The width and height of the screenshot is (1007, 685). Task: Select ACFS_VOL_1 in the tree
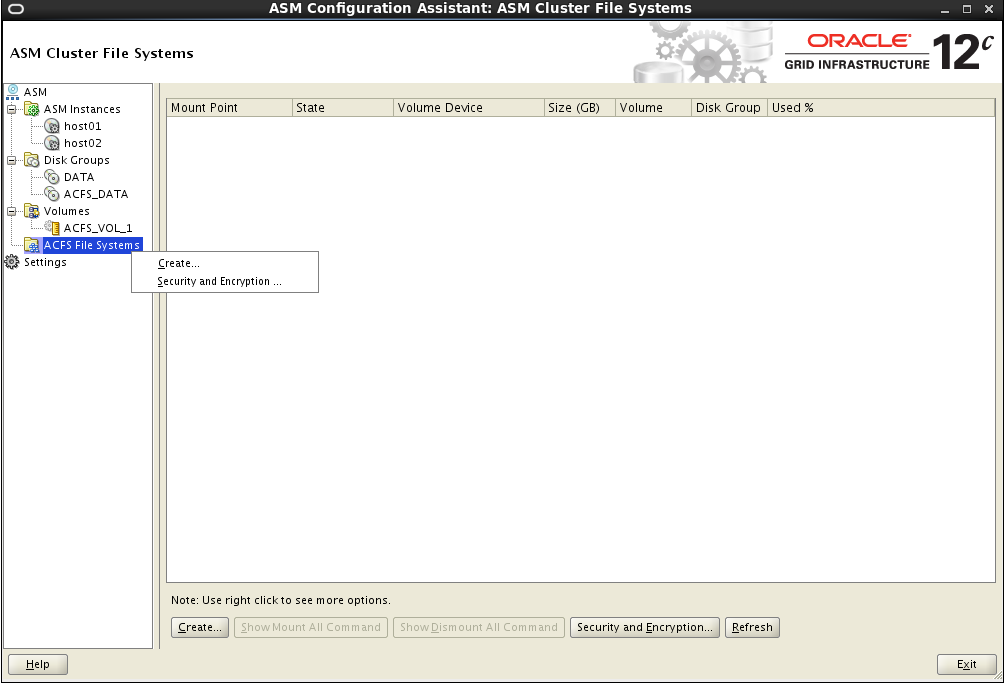click(98, 228)
